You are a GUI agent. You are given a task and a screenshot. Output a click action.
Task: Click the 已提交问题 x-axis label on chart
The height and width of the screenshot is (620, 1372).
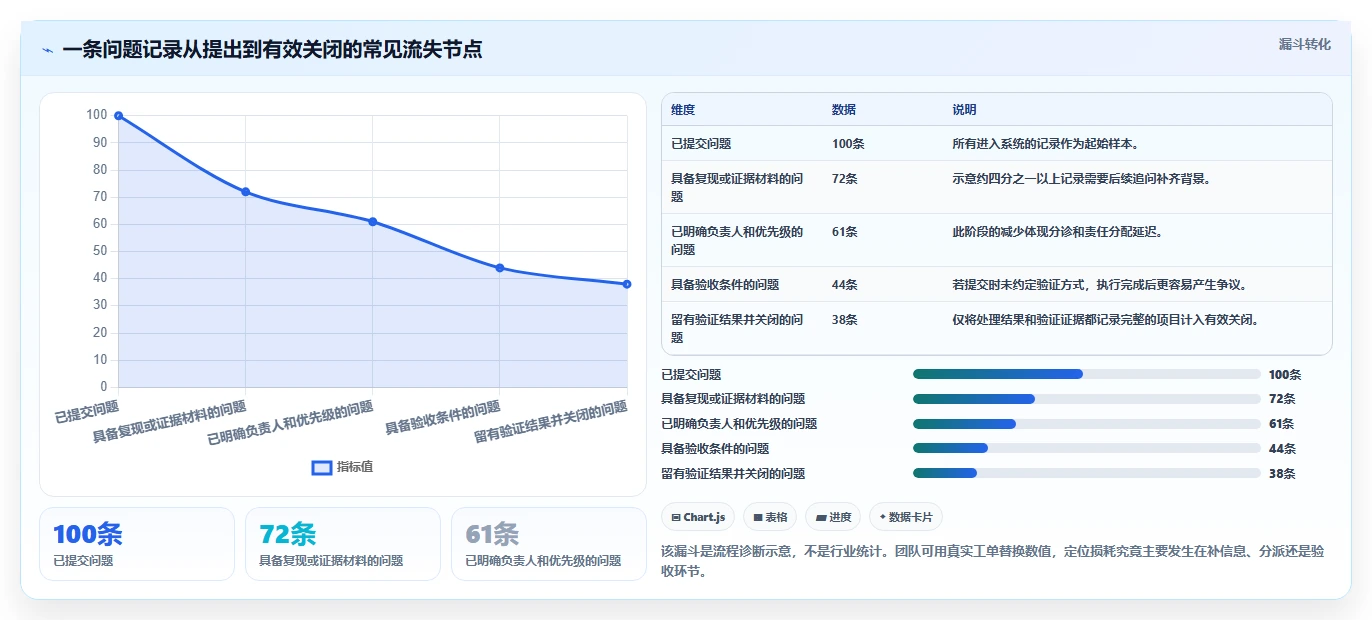[x=87, y=410]
